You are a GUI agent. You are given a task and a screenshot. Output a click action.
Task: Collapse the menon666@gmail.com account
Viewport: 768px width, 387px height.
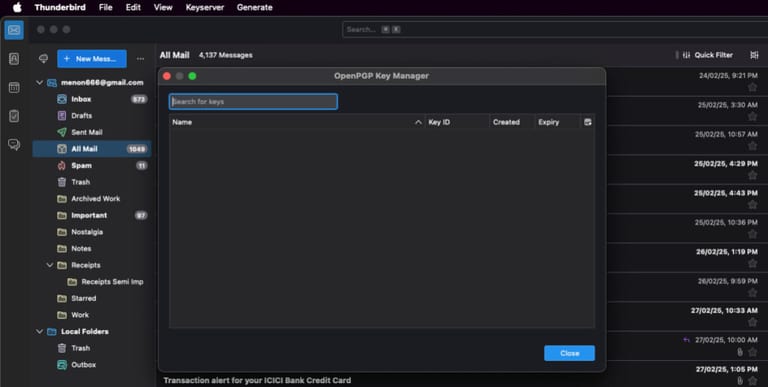click(x=40, y=83)
